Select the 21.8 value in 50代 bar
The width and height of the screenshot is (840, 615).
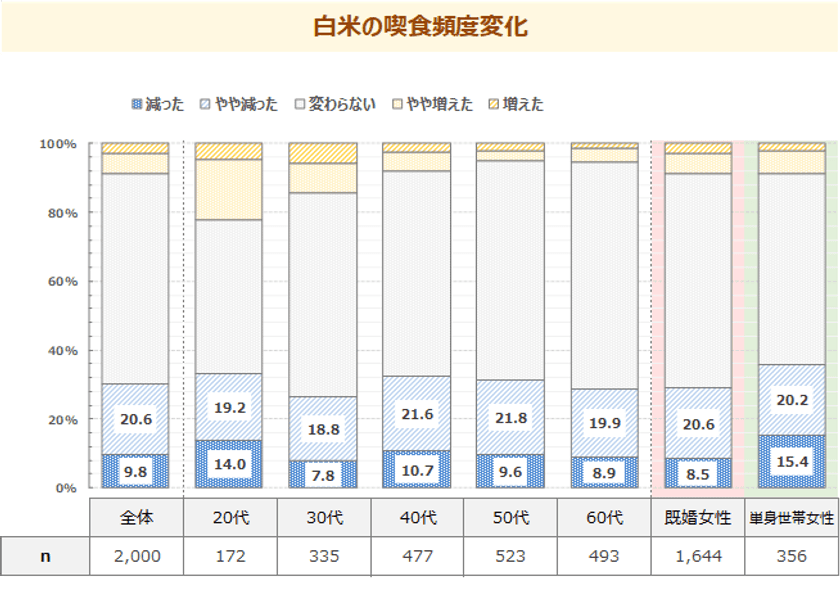511,418
